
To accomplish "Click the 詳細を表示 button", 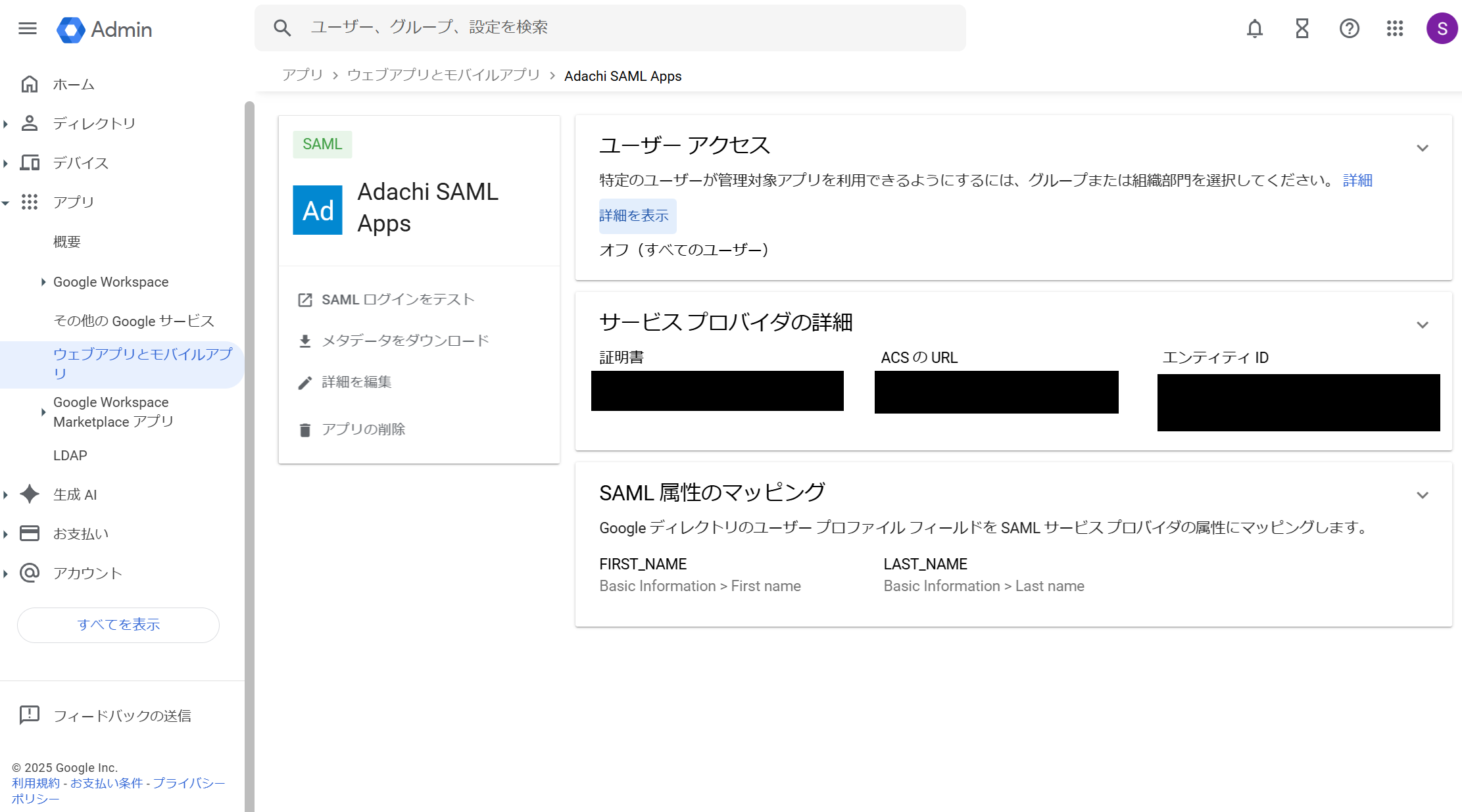I will (637, 216).
